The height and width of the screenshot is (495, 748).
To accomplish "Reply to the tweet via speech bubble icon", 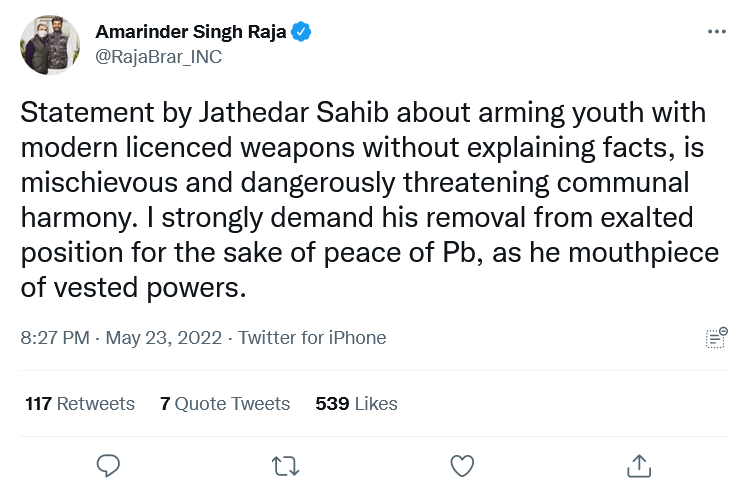I will pyautogui.click(x=109, y=465).
